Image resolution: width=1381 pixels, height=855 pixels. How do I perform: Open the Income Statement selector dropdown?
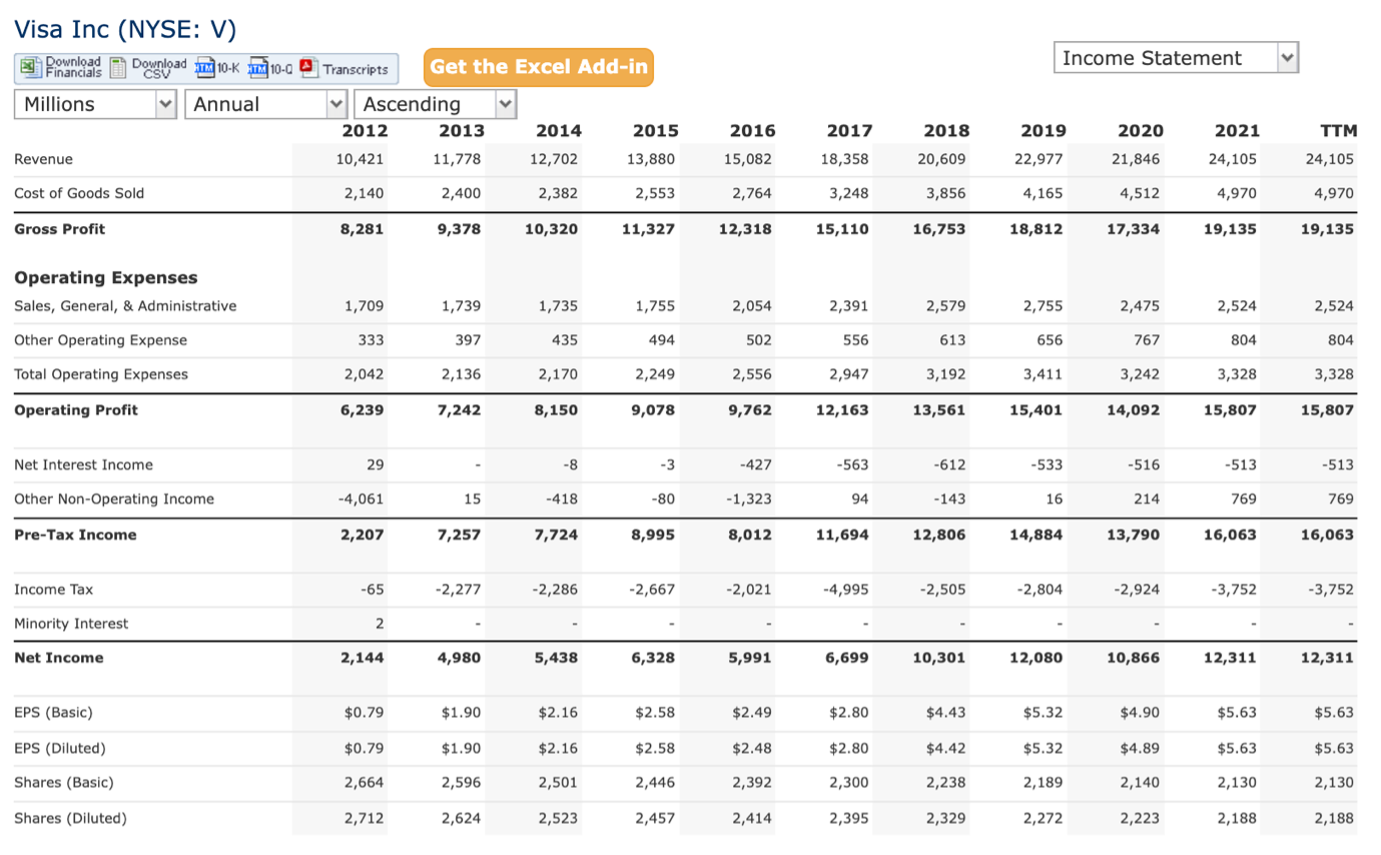(x=1176, y=58)
